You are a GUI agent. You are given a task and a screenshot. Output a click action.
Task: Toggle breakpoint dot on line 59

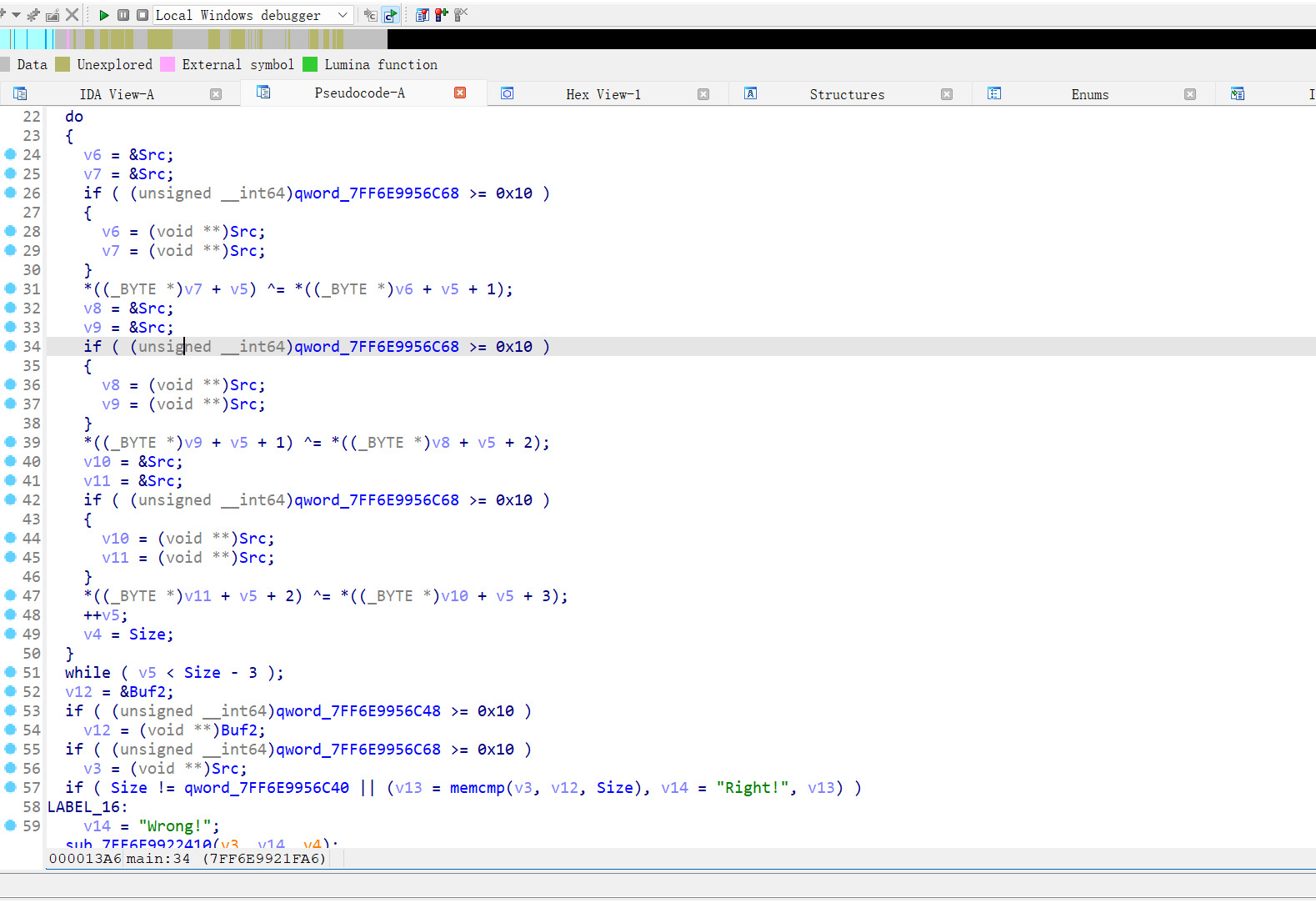10,825
